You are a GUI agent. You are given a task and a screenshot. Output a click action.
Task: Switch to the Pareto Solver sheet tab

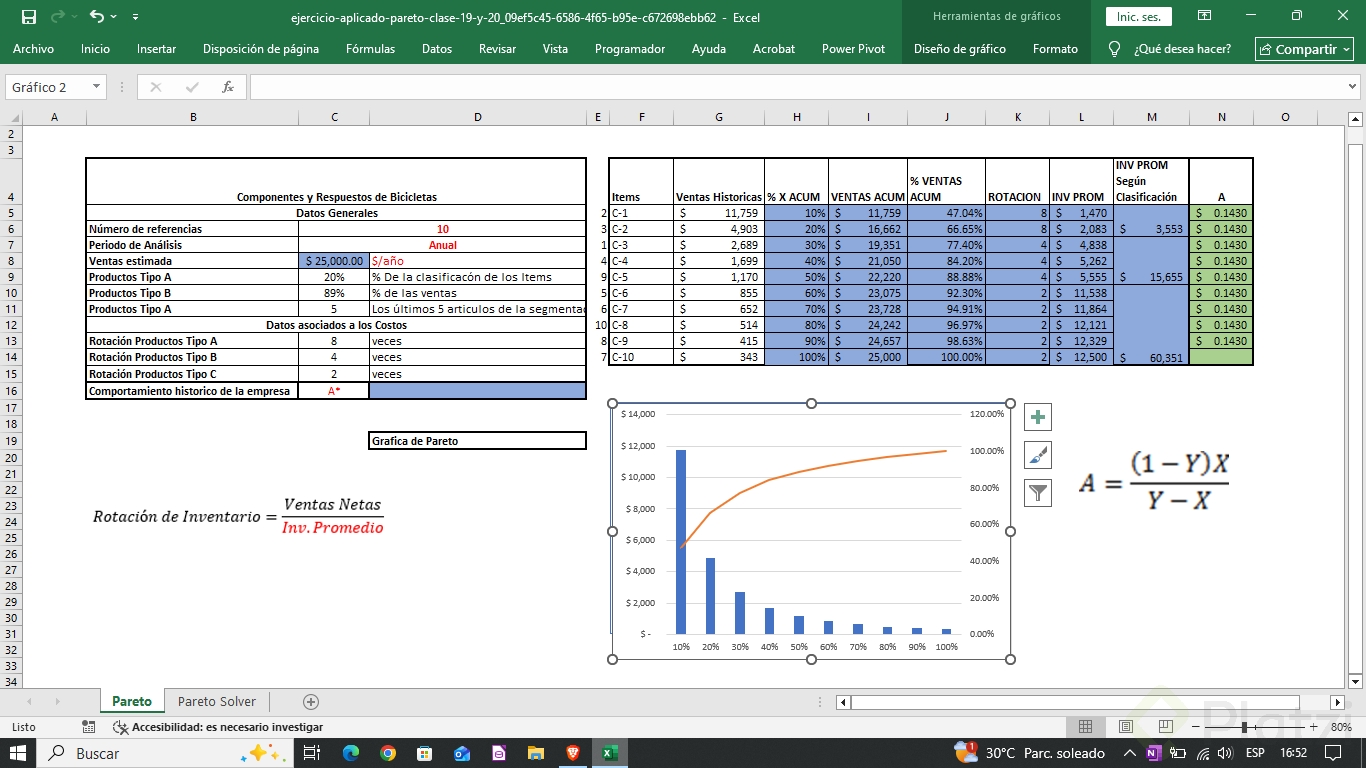pyautogui.click(x=217, y=702)
